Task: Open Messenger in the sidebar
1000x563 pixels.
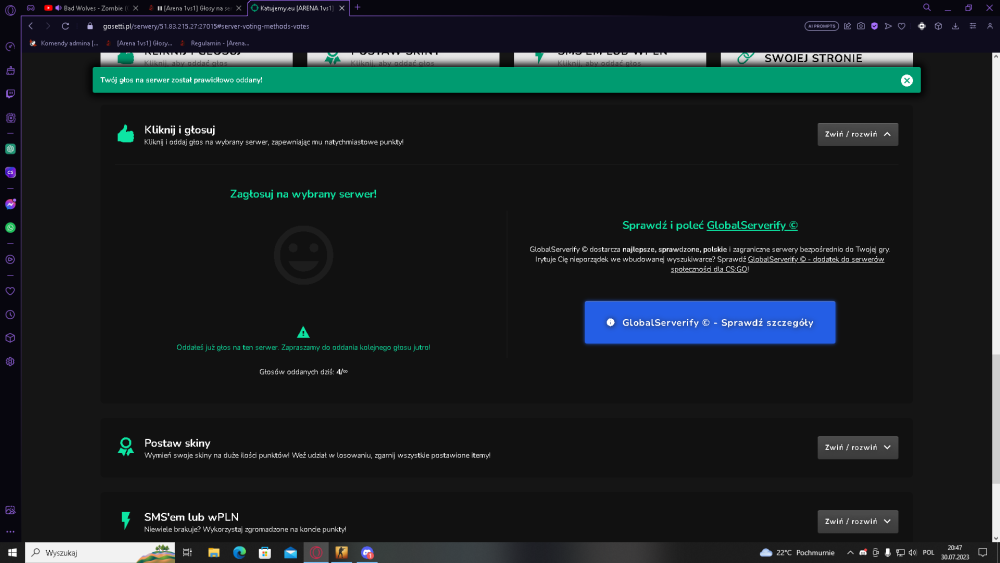Action: pos(10,204)
